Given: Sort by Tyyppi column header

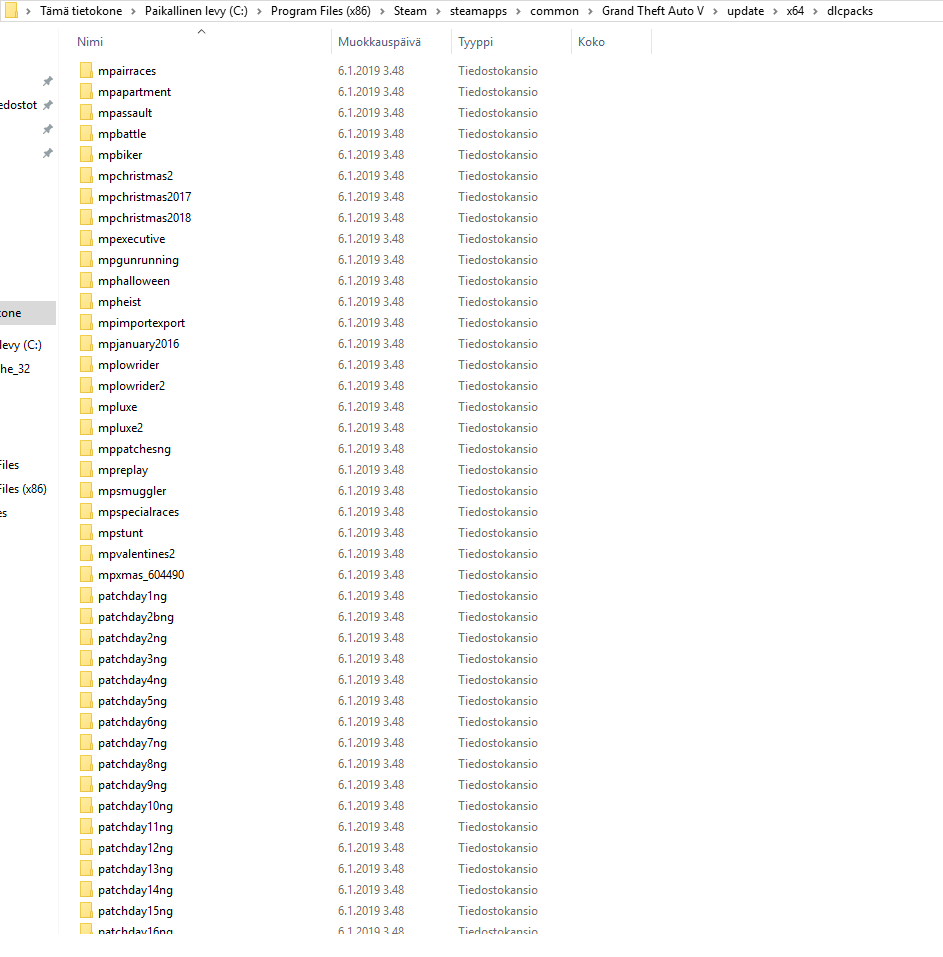Looking at the screenshot, I should [x=475, y=42].
